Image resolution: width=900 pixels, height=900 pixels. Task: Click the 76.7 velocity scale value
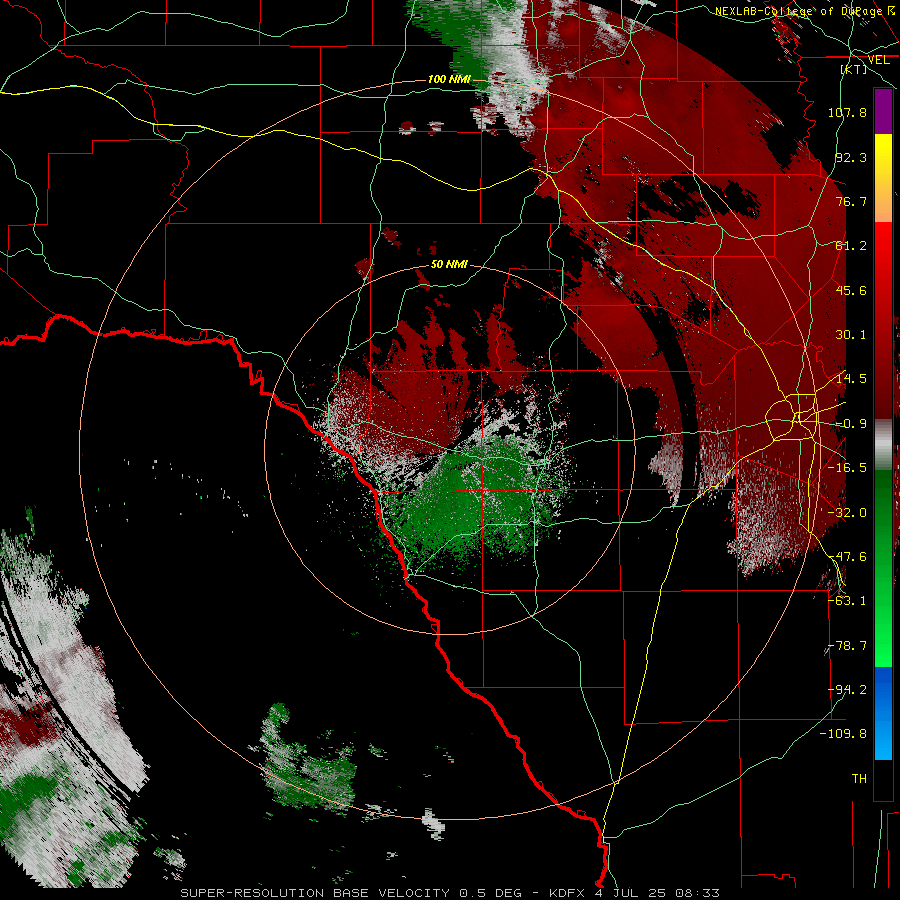pos(851,201)
